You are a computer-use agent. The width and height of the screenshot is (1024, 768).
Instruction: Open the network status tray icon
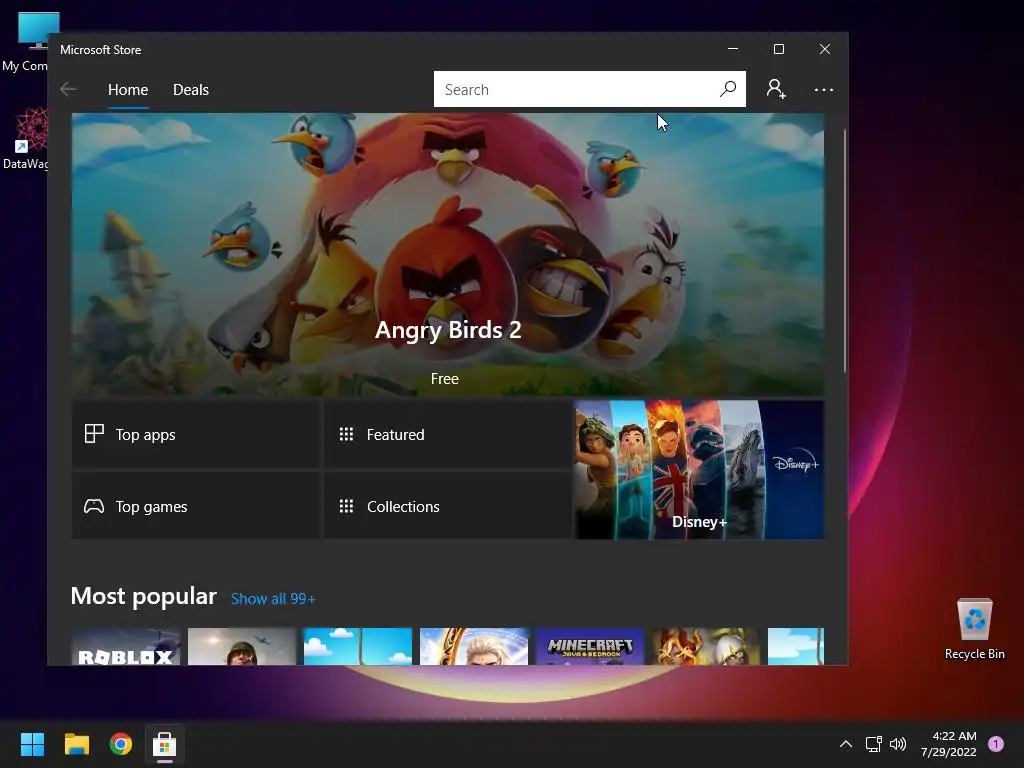(x=873, y=744)
